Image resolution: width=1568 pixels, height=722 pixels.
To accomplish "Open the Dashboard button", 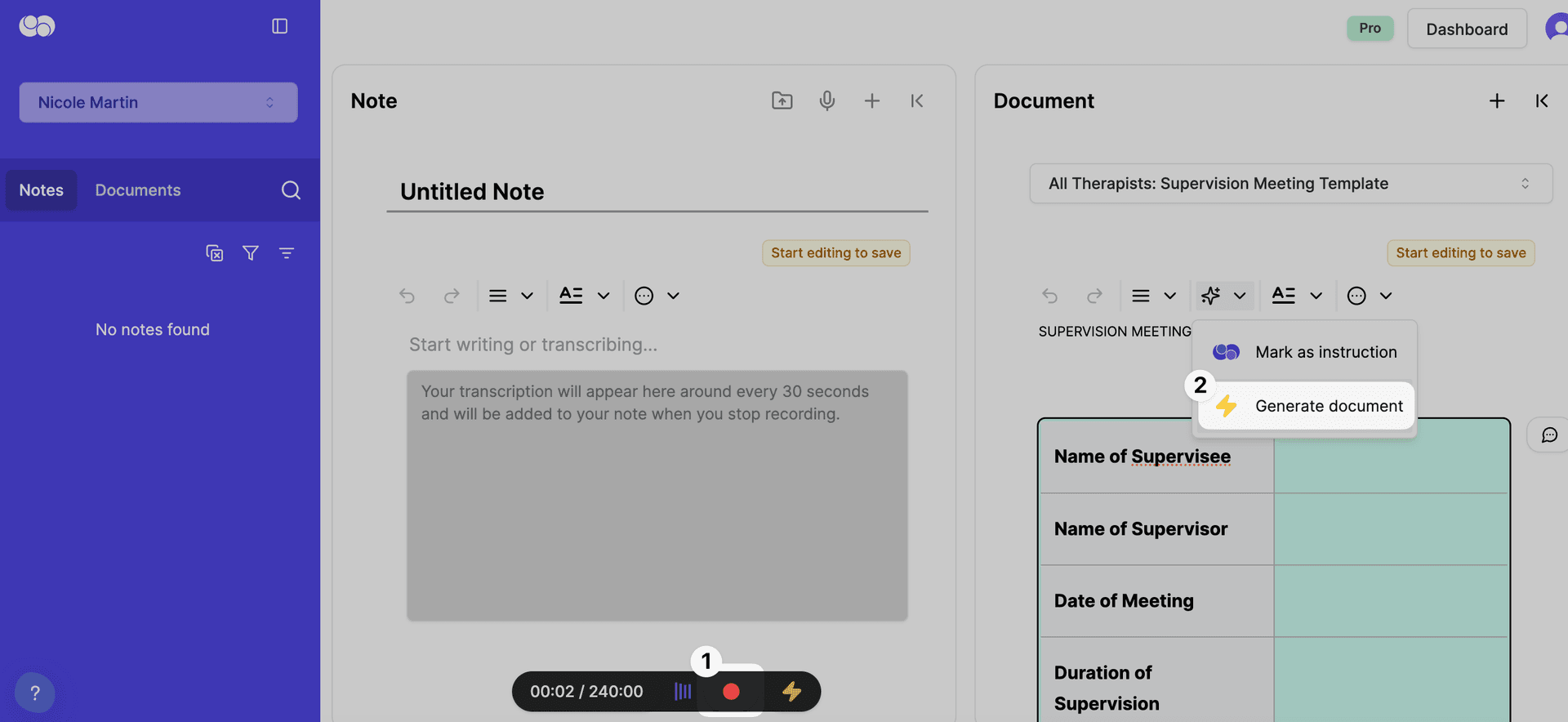I will coord(1467,29).
